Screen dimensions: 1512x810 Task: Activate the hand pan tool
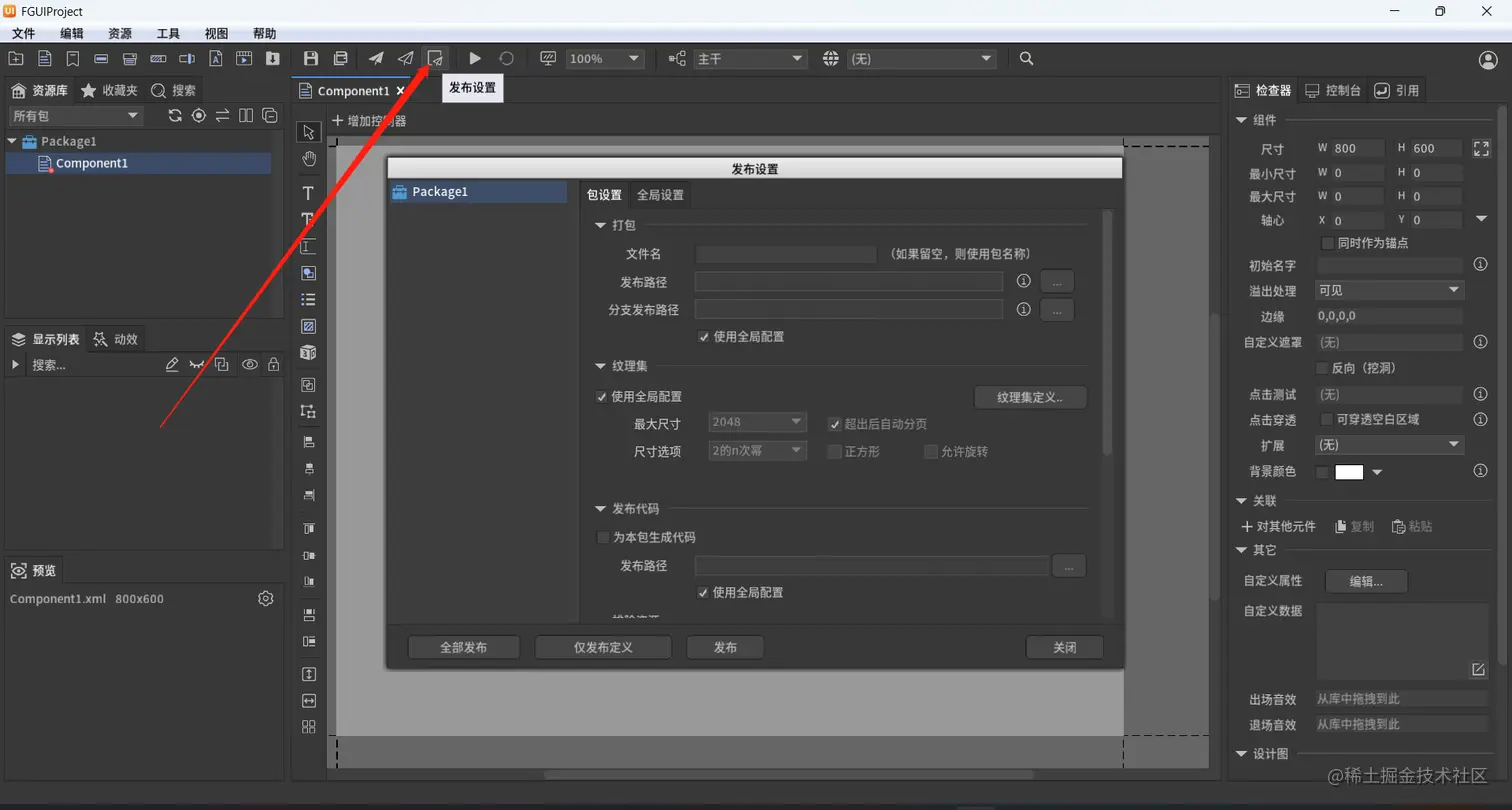tap(308, 158)
